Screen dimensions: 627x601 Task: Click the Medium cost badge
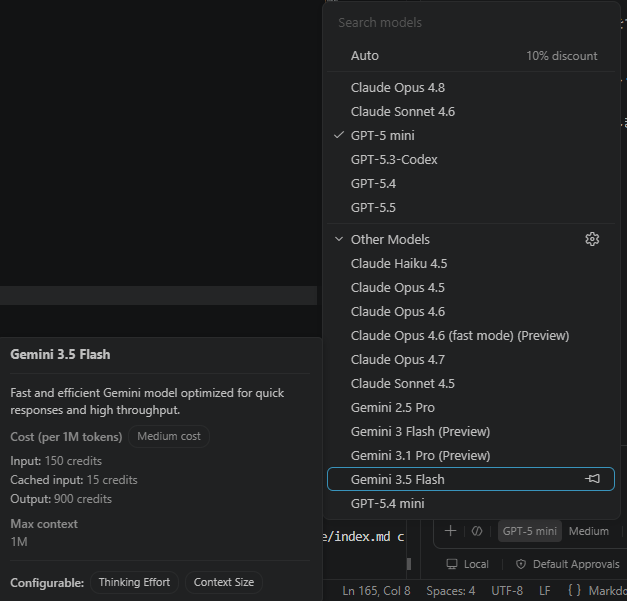pos(169,436)
